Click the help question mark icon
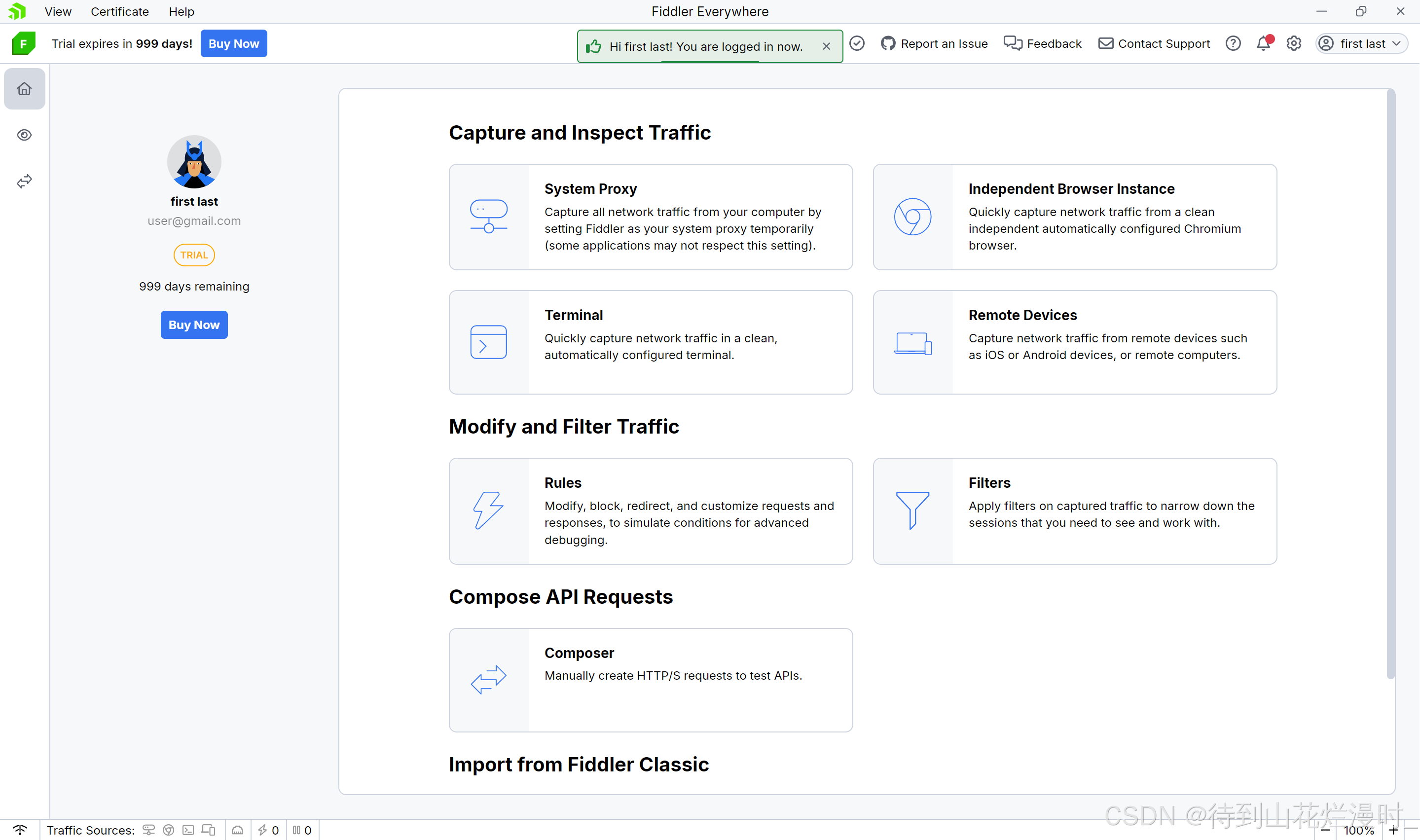This screenshot has width=1420, height=840. click(1233, 43)
